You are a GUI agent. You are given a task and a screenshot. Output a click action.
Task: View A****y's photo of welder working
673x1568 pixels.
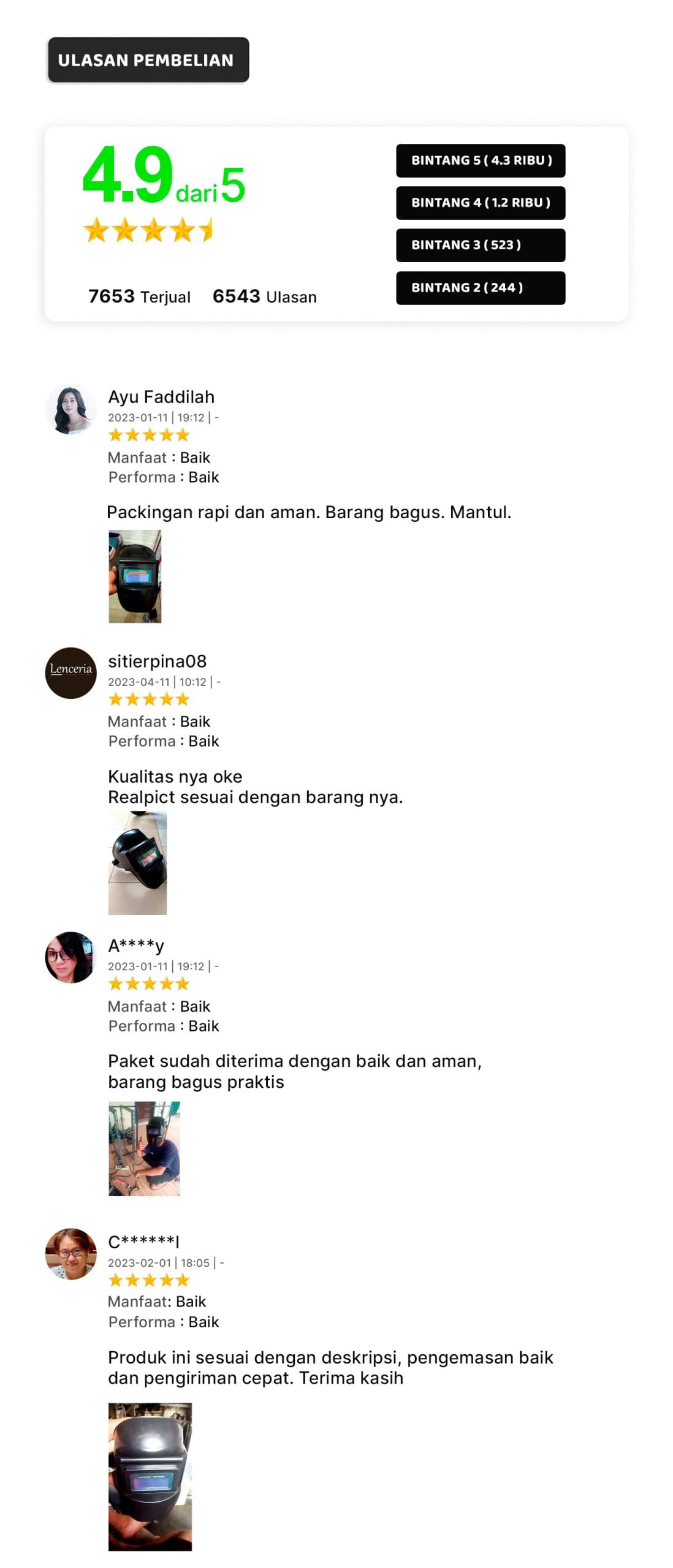[x=144, y=1148]
